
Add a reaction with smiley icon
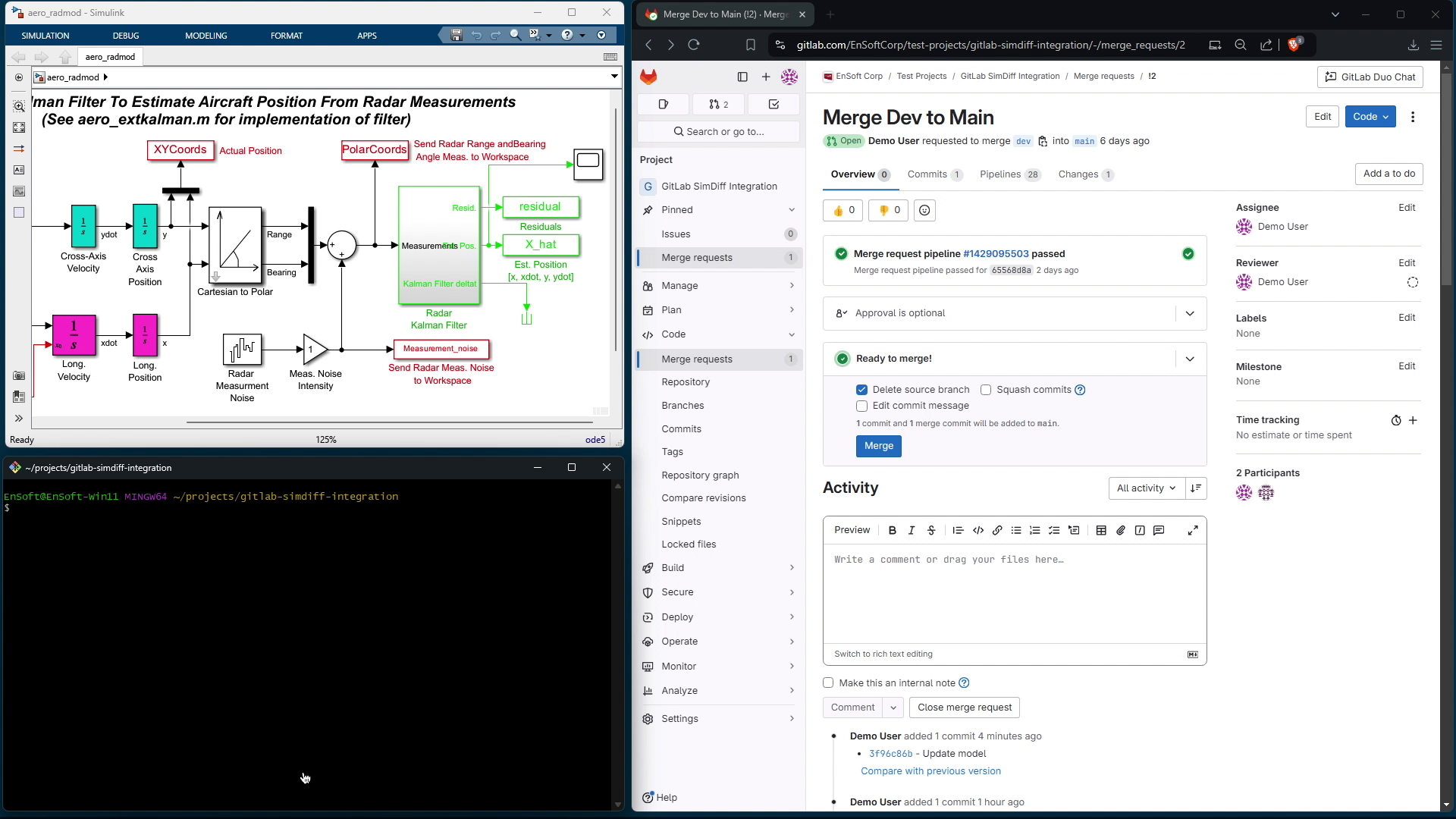click(x=924, y=210)
